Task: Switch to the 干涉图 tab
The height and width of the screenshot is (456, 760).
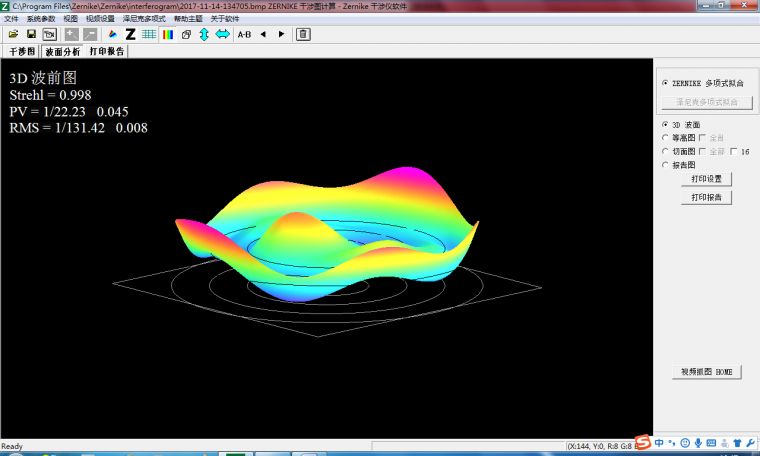Action: 22,51
